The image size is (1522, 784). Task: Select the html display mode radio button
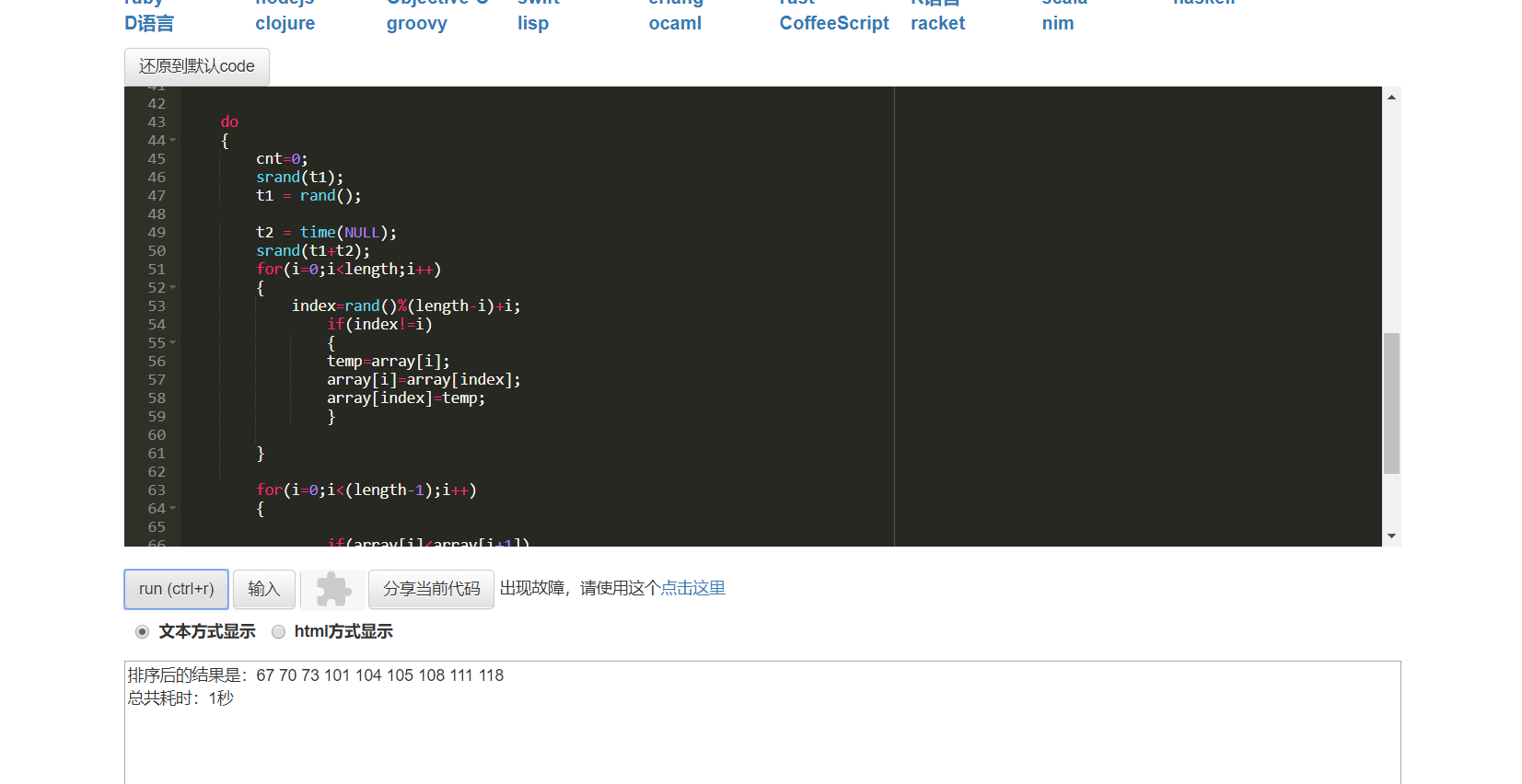278,631
